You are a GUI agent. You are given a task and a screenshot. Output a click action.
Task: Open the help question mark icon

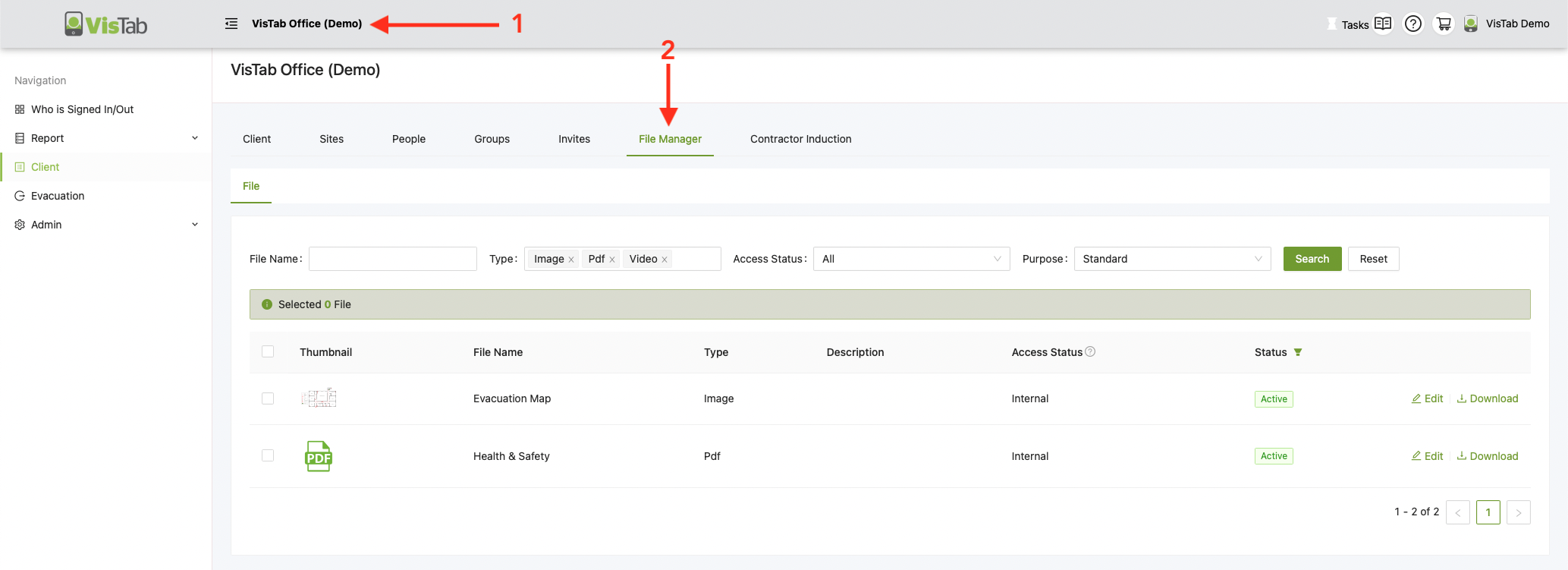tap(1412, 24)
